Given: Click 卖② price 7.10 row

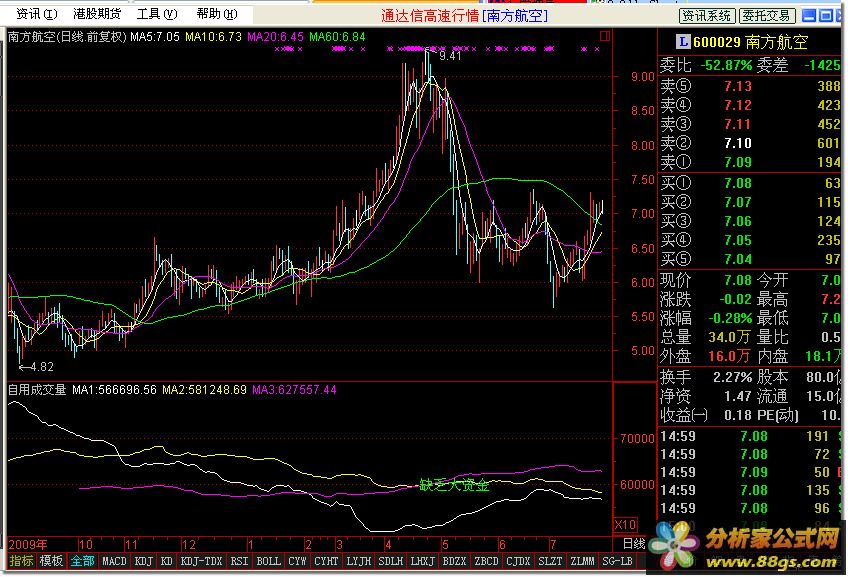Looking at the screenshot, I should 750,143.
